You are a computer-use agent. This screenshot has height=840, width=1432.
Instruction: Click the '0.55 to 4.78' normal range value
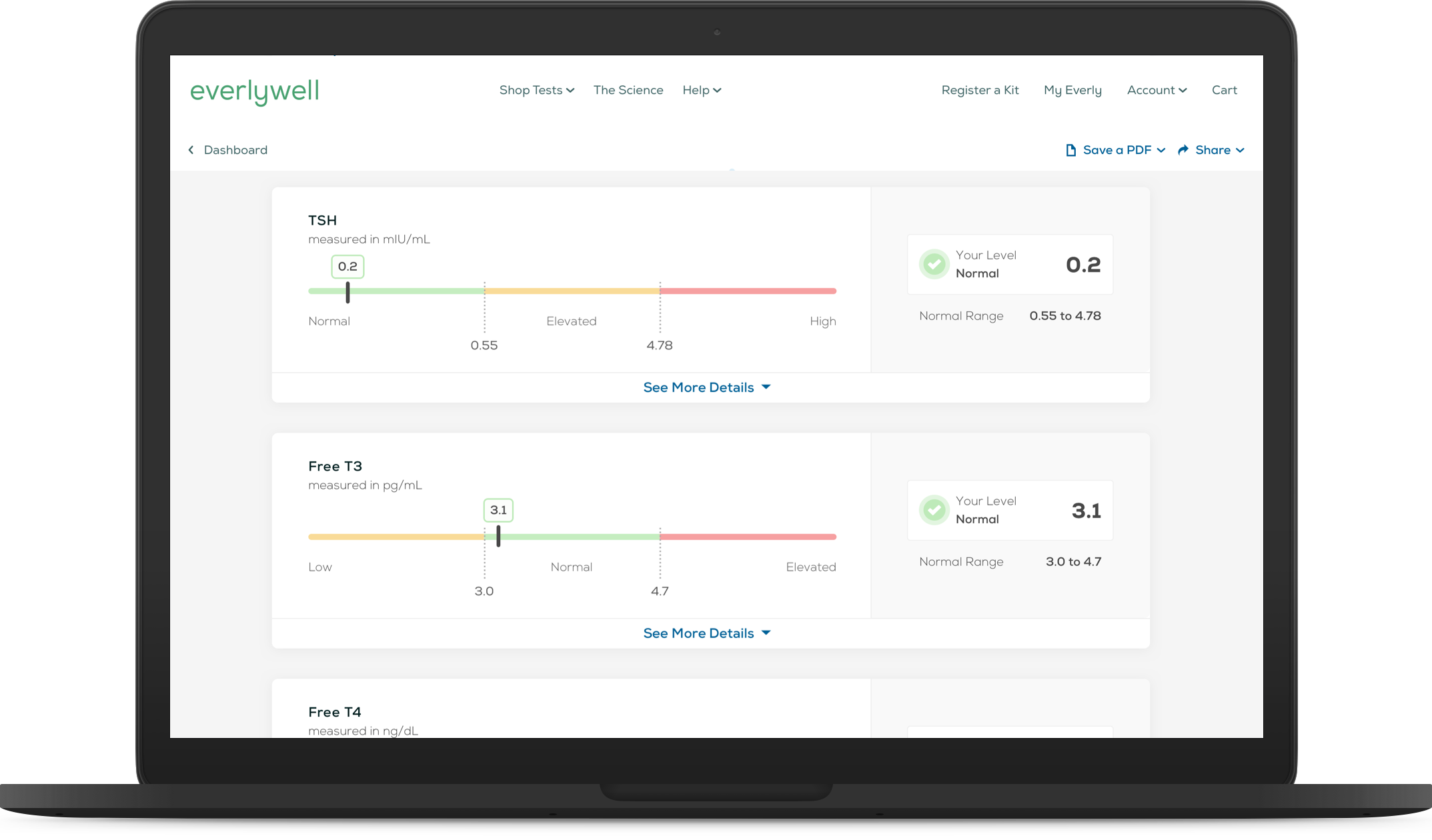tap(1065, 316)
